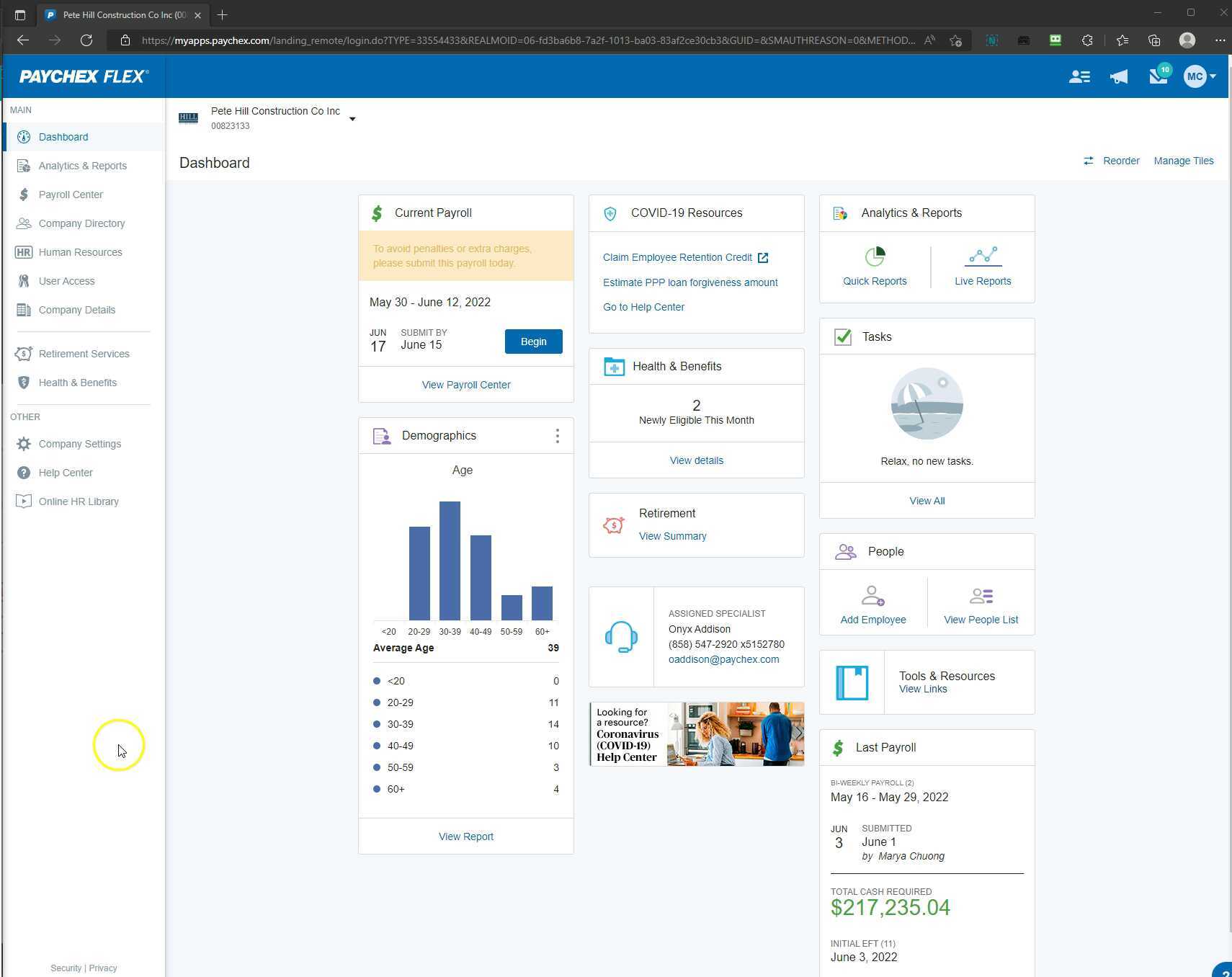Go to Company Settings in sidebar
Screen dimensions: 1232x977
point(79,444)
